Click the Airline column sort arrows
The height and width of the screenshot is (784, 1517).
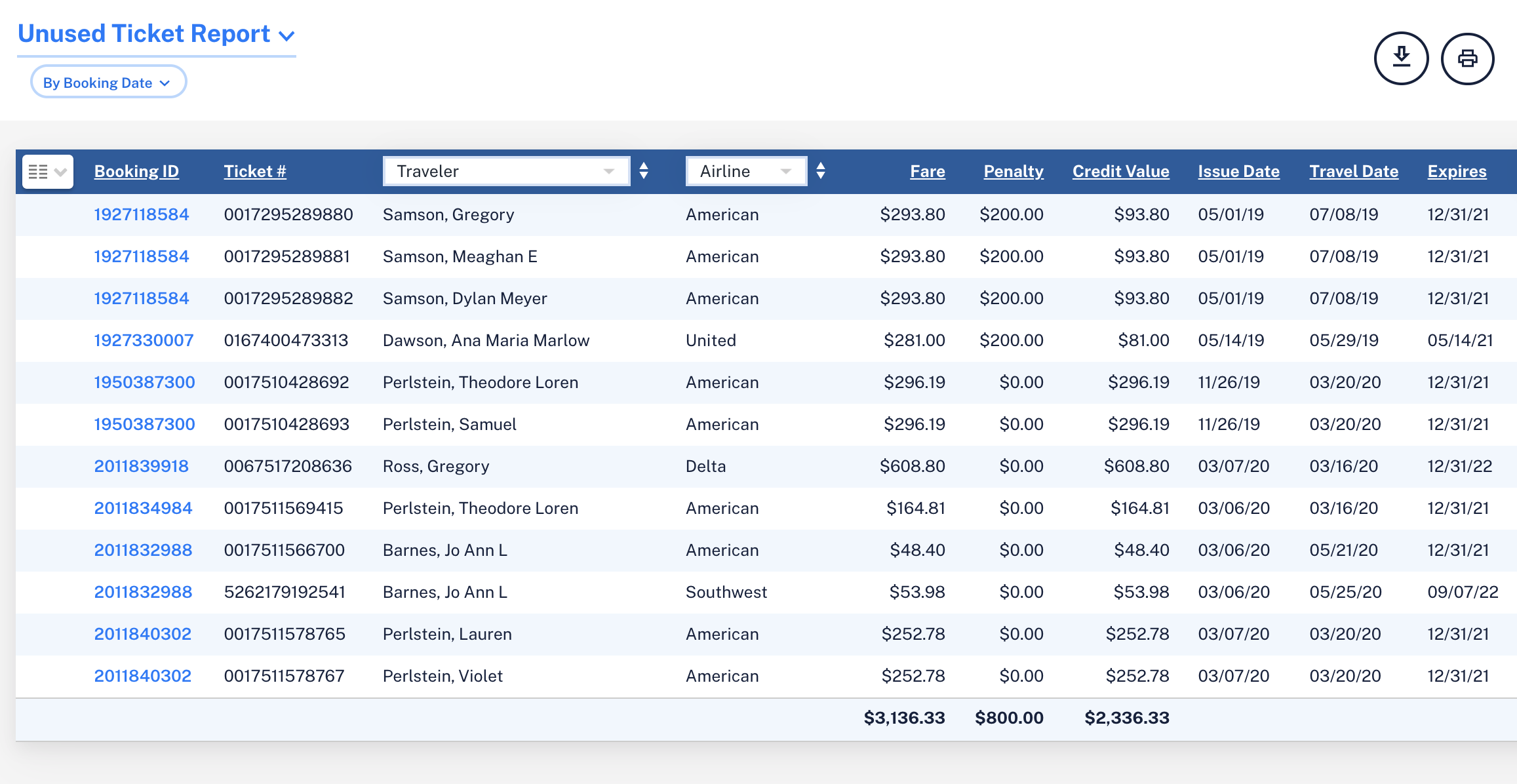click(x=820, y=171)
